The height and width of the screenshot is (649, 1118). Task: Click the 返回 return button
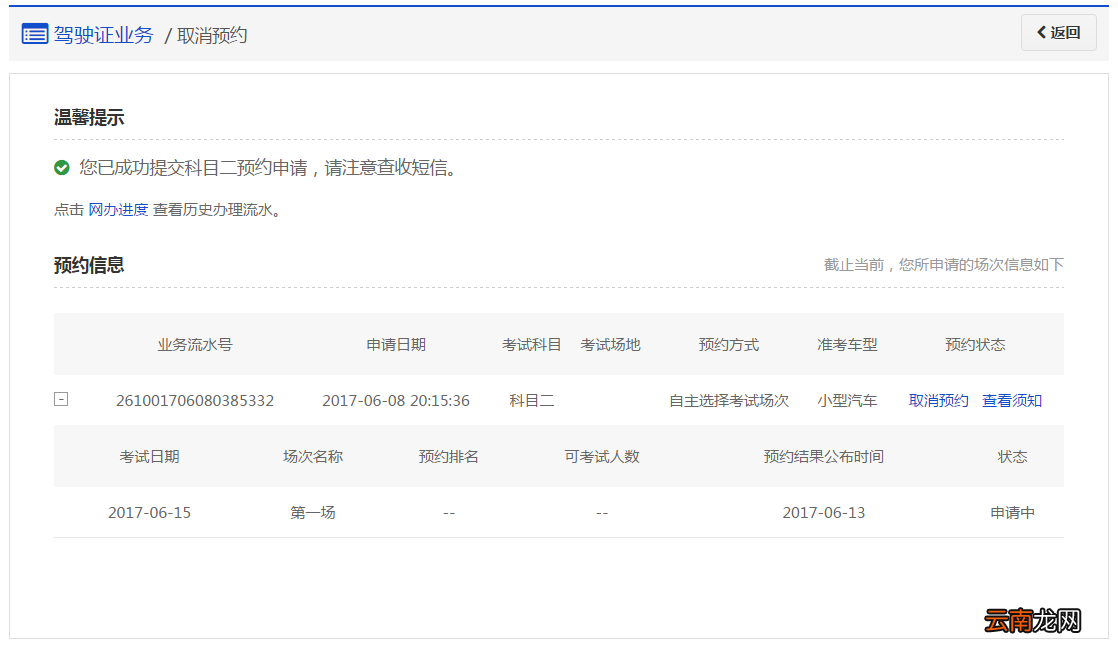pos(1058,32)
